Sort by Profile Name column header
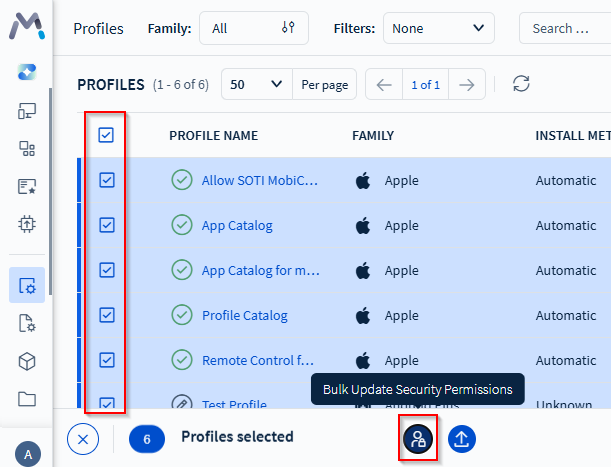 tap(213, 135)
